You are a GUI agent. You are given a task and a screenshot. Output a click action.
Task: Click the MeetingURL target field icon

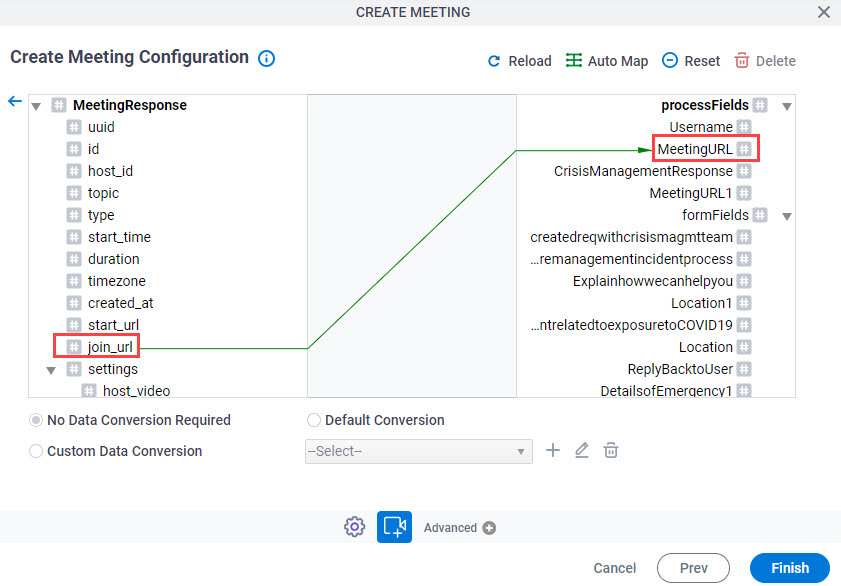click(744, 149)
